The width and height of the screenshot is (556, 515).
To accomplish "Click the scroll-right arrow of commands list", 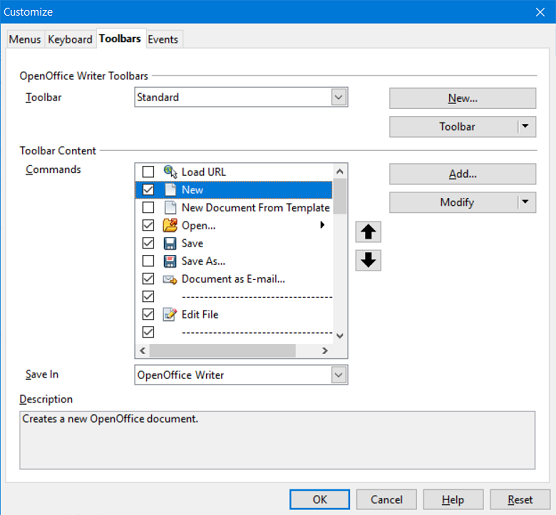I will pos(325,350).
